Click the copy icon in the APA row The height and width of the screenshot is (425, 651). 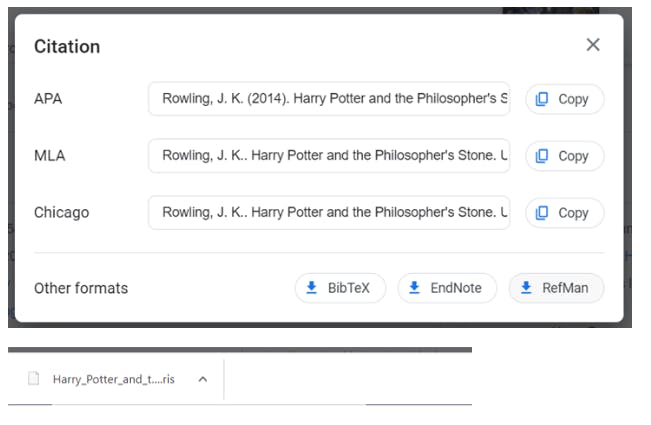(542, 99)
